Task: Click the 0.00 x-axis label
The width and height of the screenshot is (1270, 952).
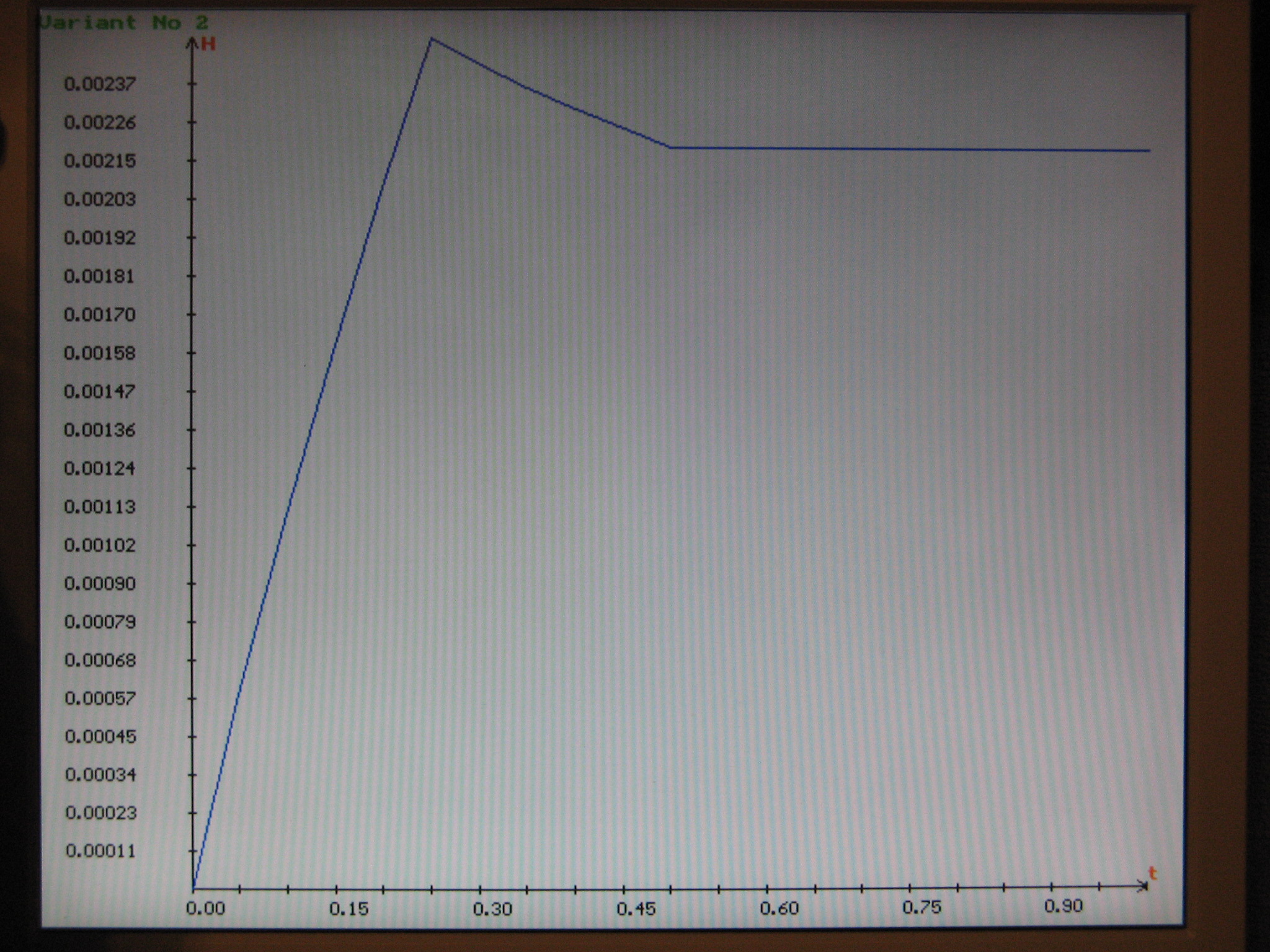Action: [x=206, y=909]
